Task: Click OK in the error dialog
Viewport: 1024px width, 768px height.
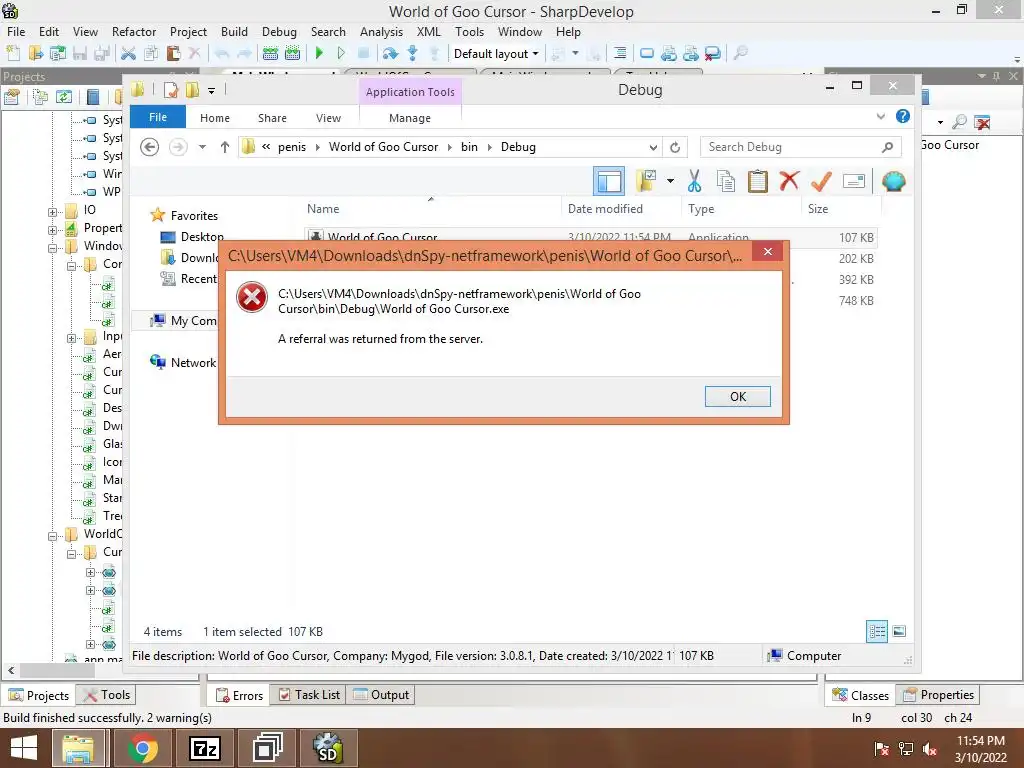Action: pos(737,396)
